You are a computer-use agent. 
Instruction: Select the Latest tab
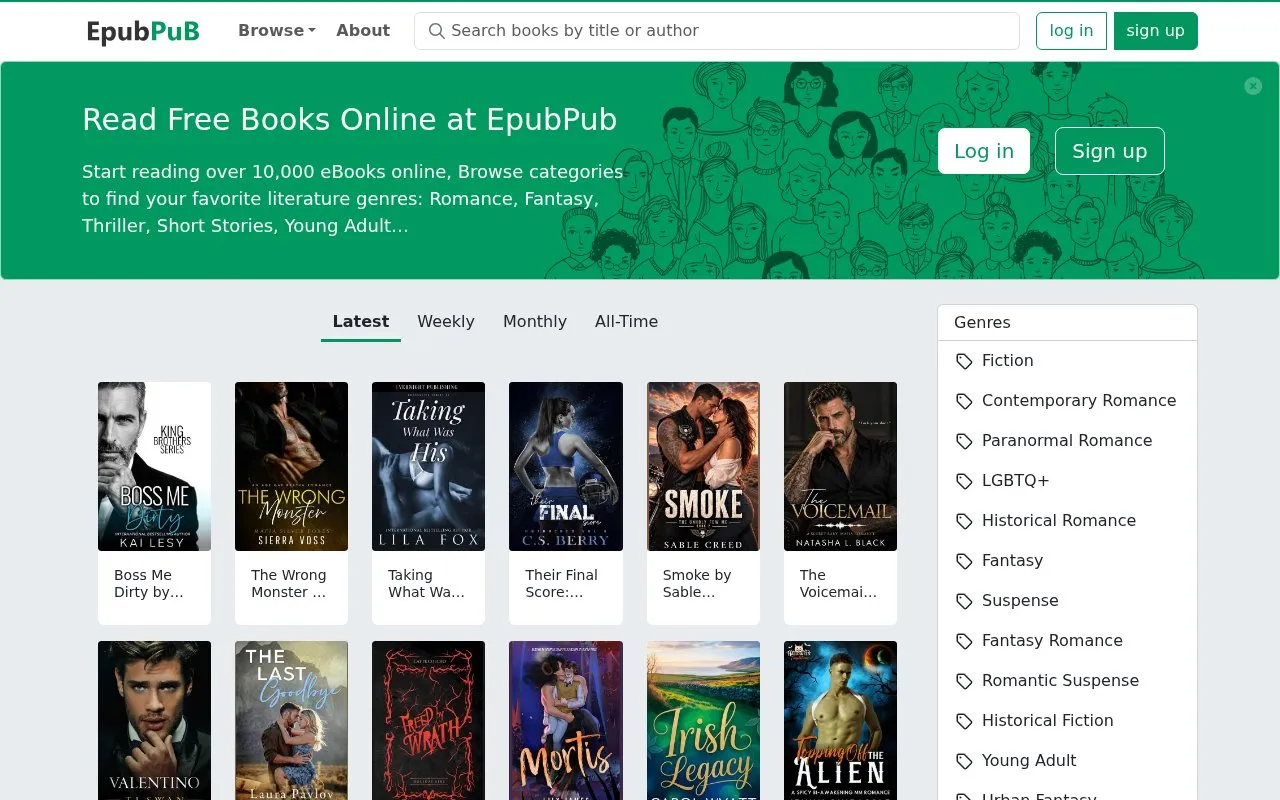coord(361,321)
